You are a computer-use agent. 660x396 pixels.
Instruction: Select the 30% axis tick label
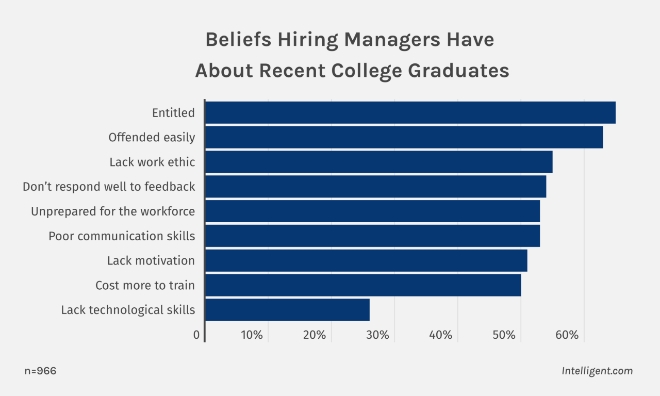(378, 335)
